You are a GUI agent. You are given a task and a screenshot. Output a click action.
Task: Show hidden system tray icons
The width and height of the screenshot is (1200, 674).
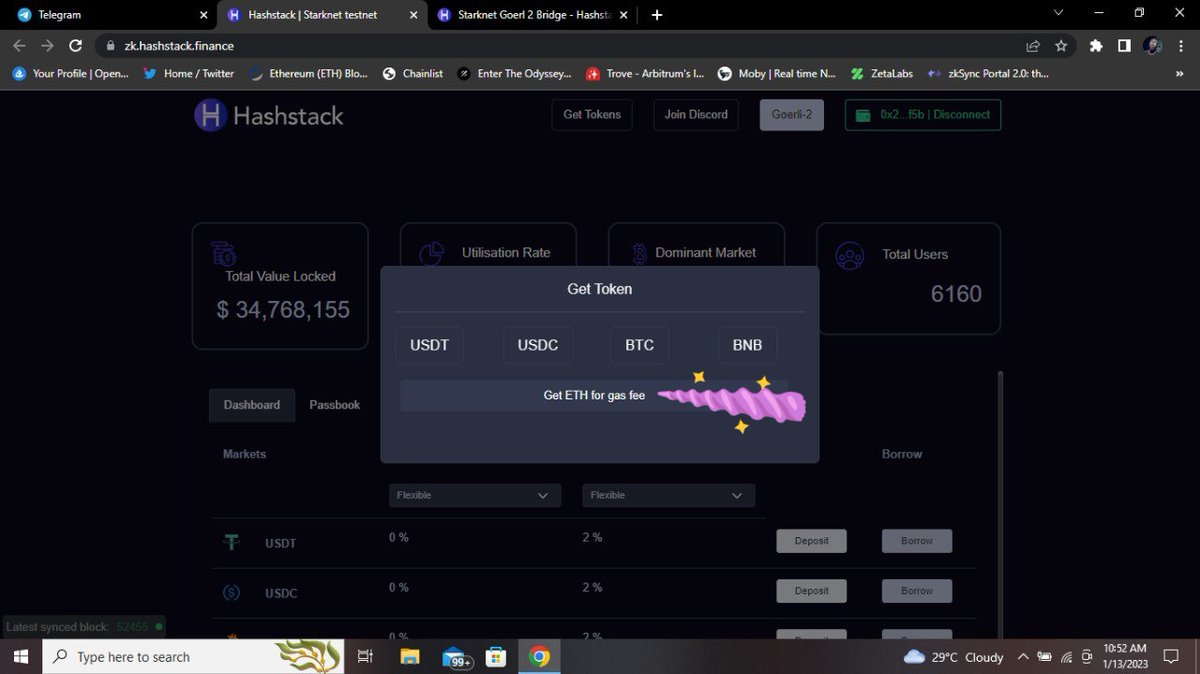[x=1022, y=657]
